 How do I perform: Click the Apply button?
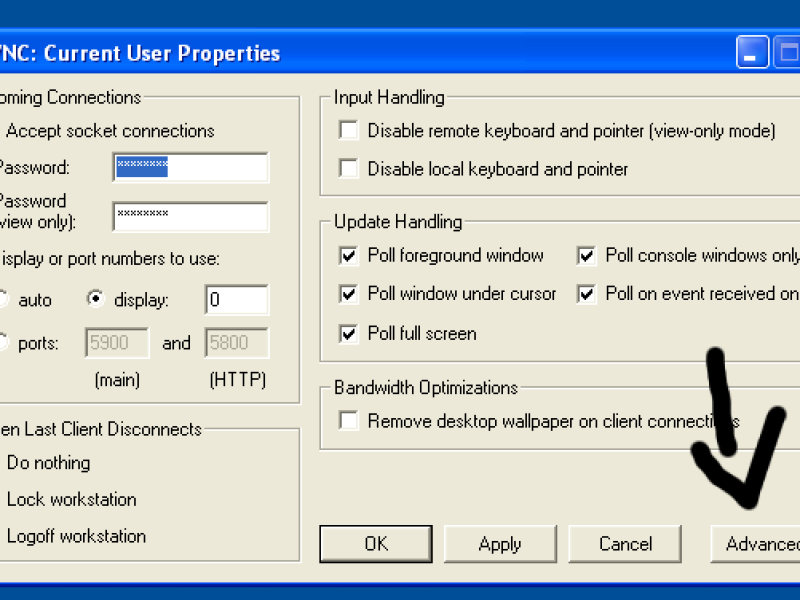point(500,544)
